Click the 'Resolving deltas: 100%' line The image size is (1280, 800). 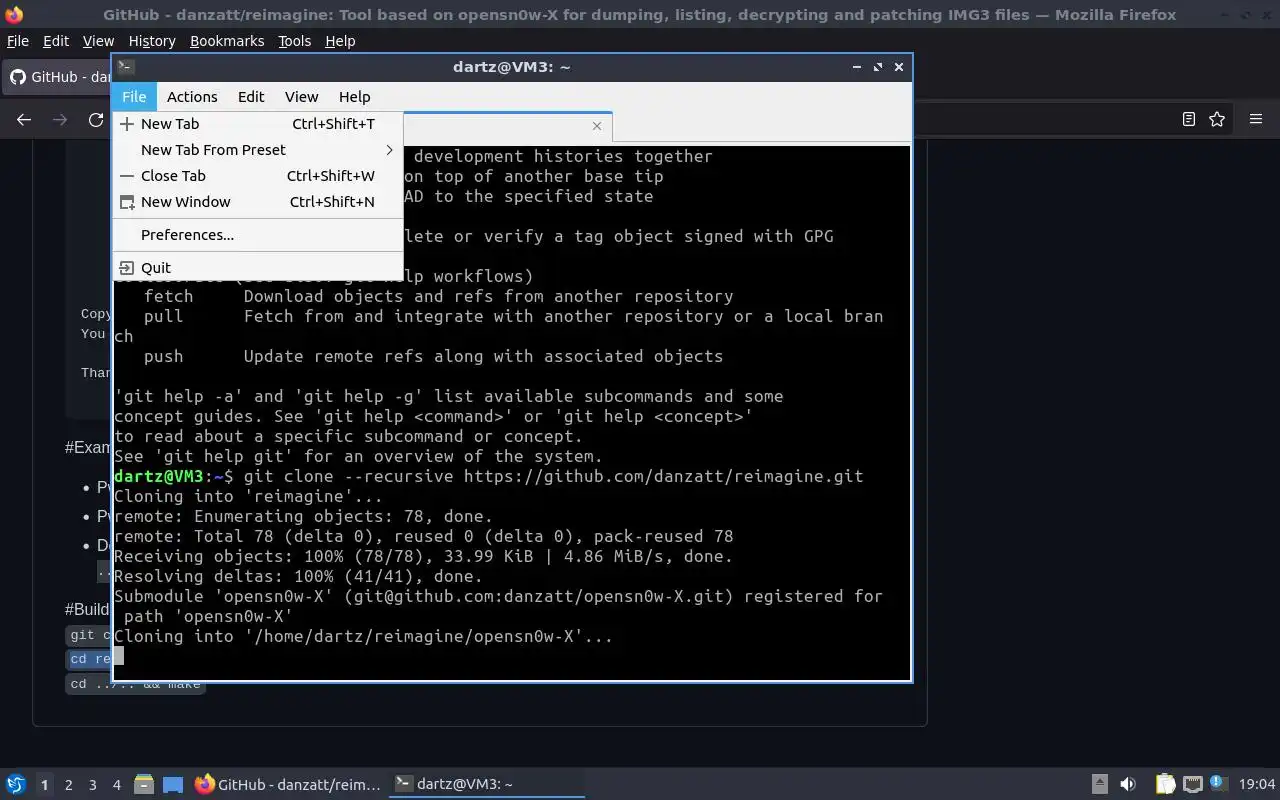[x=298, y=576]
